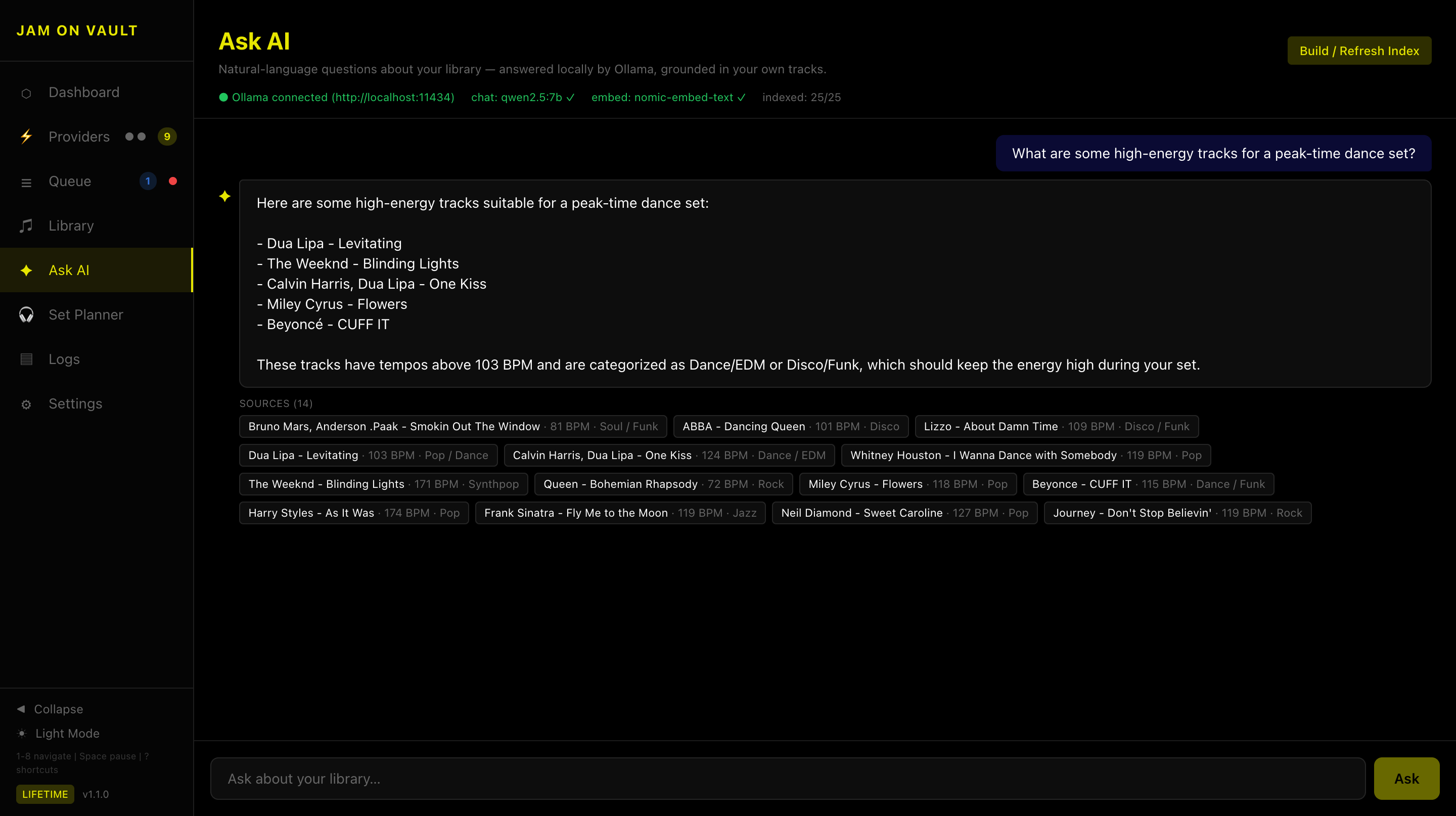Click the indexed: 25/25 status
The width and height of the screenshot is (1456, 816).
coord(801,97)
